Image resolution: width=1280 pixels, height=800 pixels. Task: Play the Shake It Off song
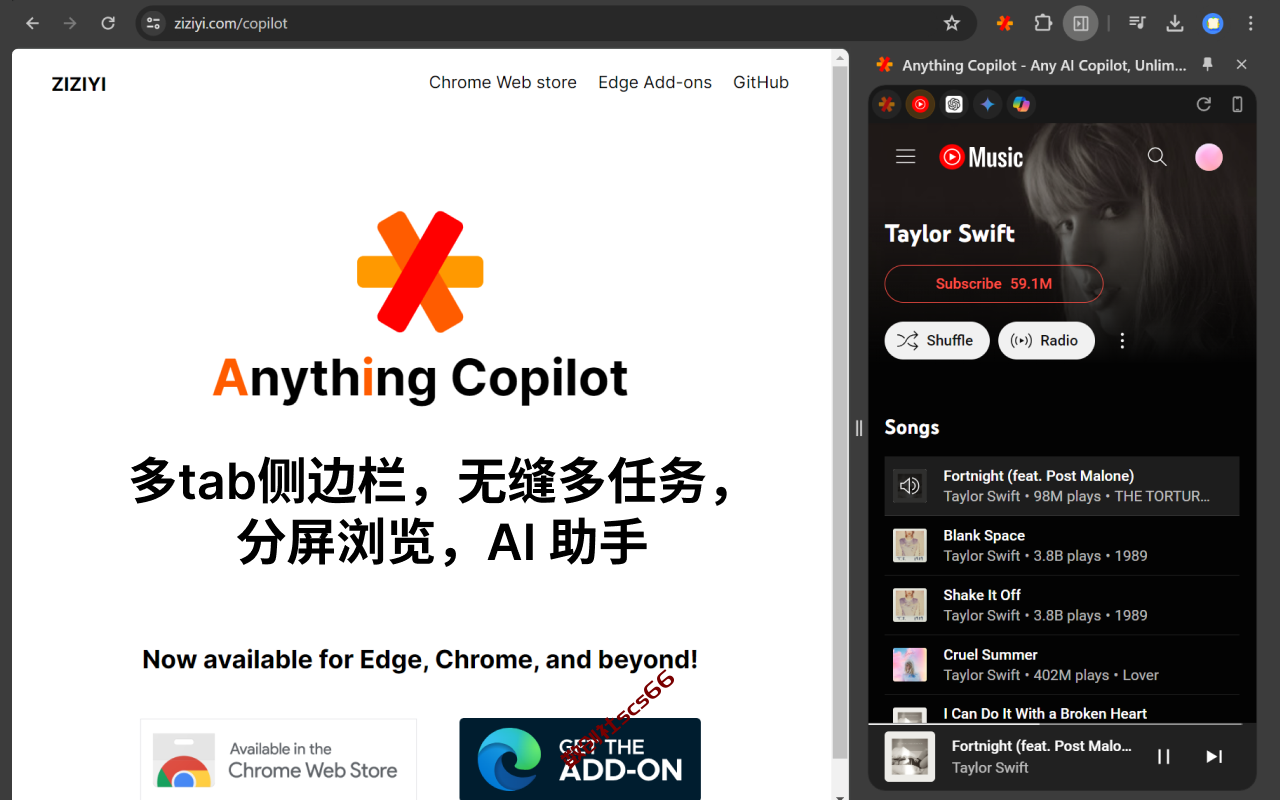point(1062,605)
